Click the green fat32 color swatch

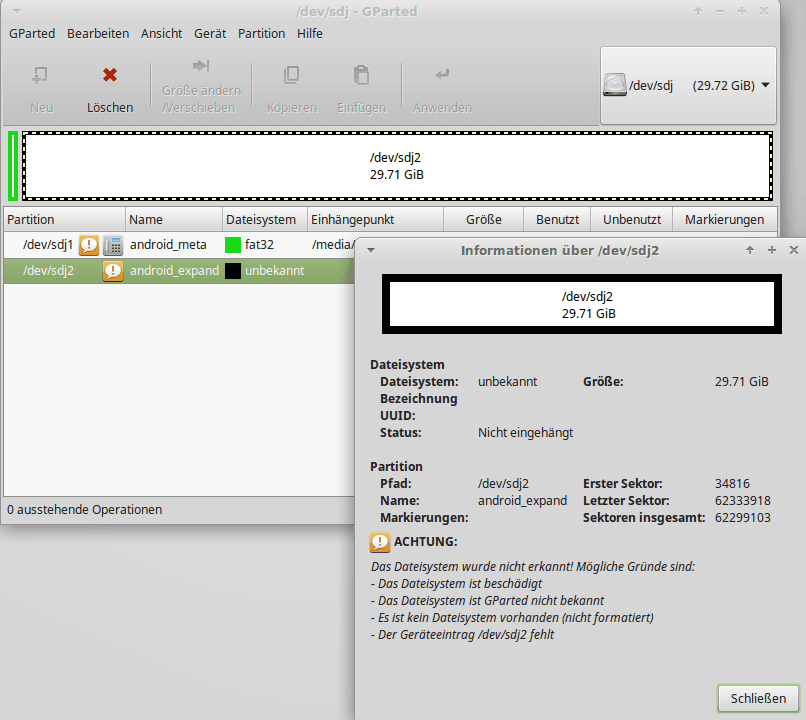pos(233,245)
